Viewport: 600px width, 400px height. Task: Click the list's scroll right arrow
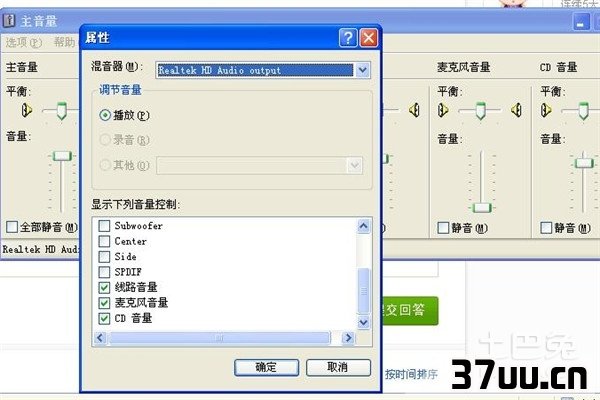click(348, 338)
